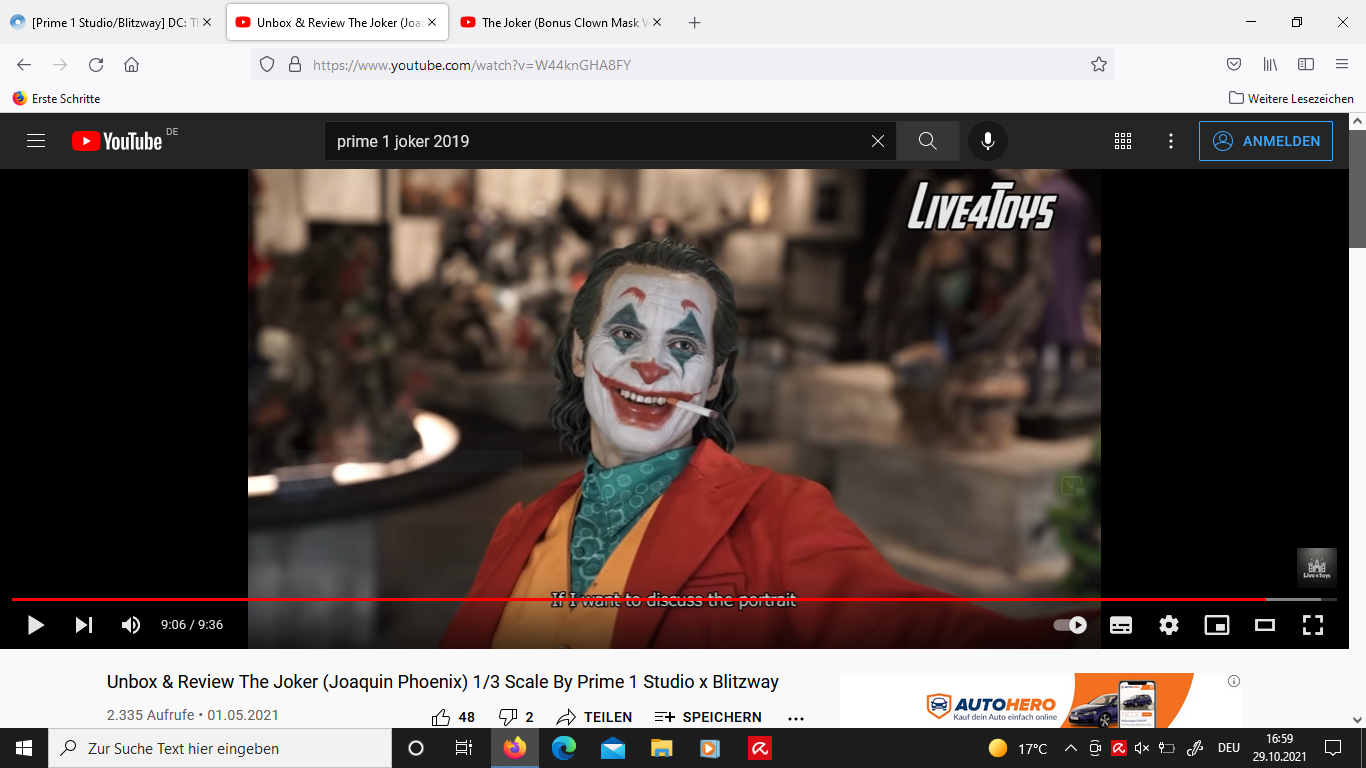Click the AutoHero advertisement banner

[x=1041, y=701]
